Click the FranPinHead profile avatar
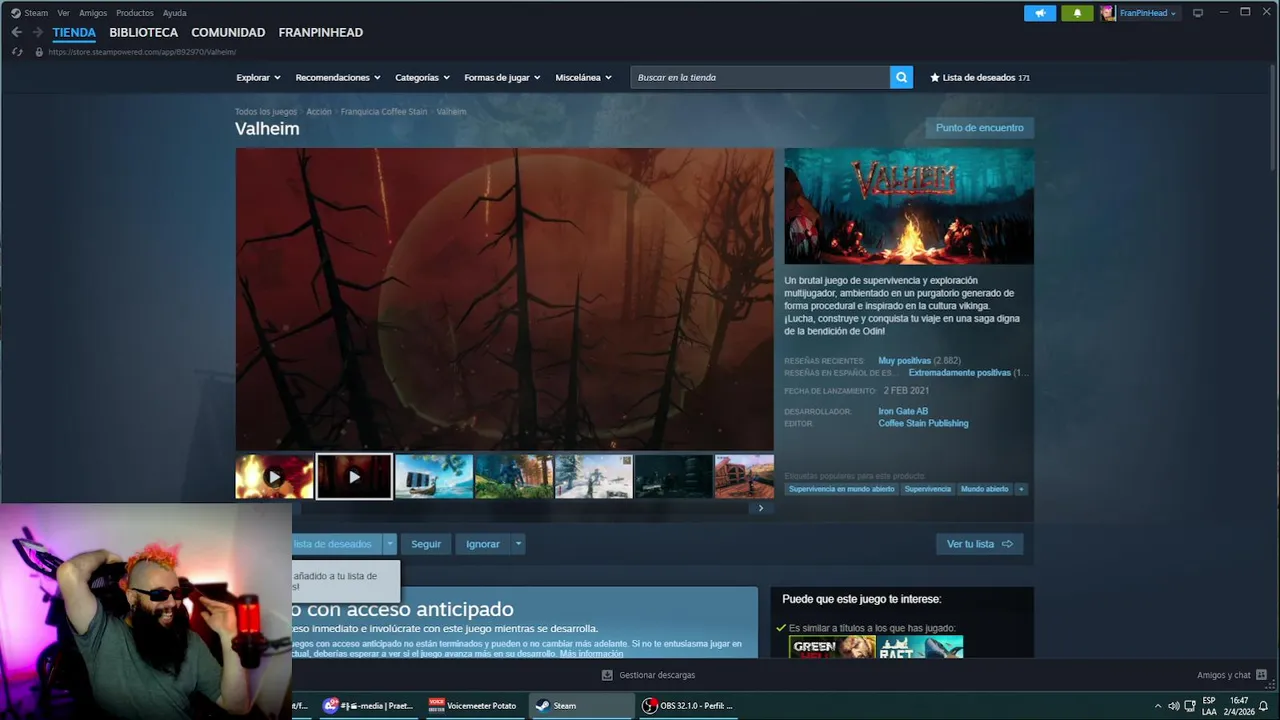Screen dimensions: 1280x720 (x=1108, y=13)
